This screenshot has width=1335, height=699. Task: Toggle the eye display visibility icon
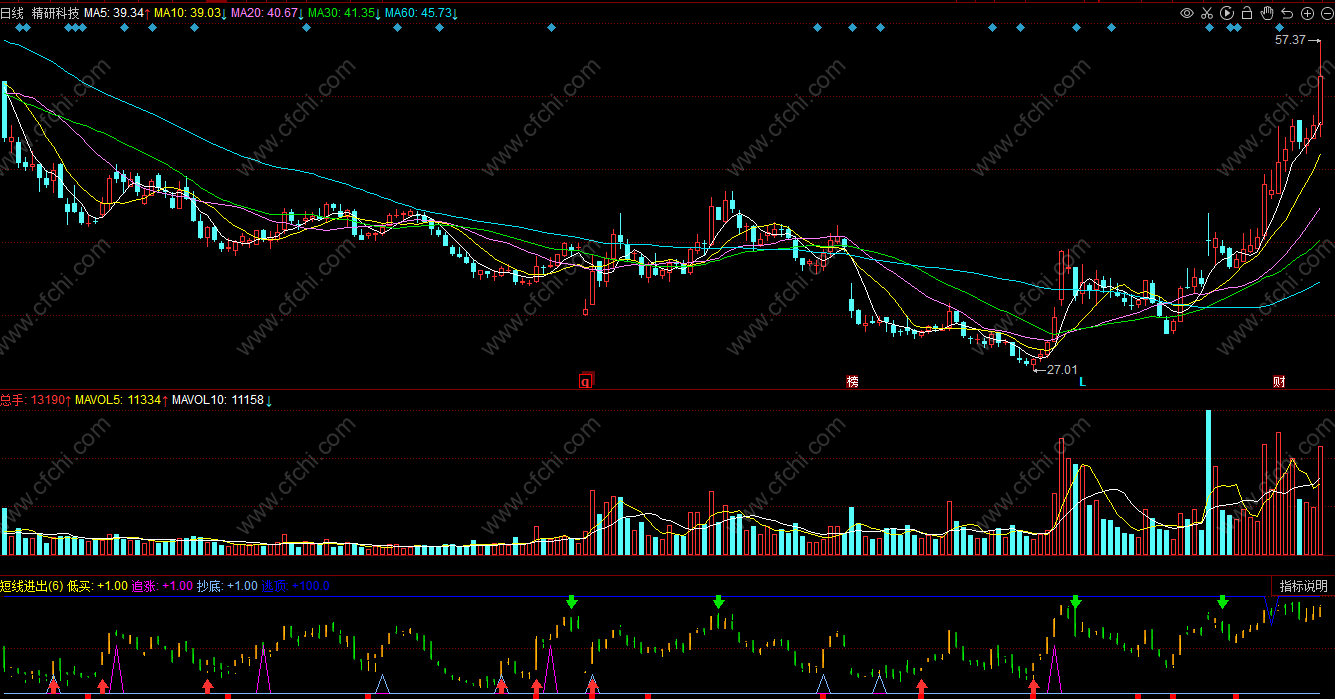[1187, 13]
